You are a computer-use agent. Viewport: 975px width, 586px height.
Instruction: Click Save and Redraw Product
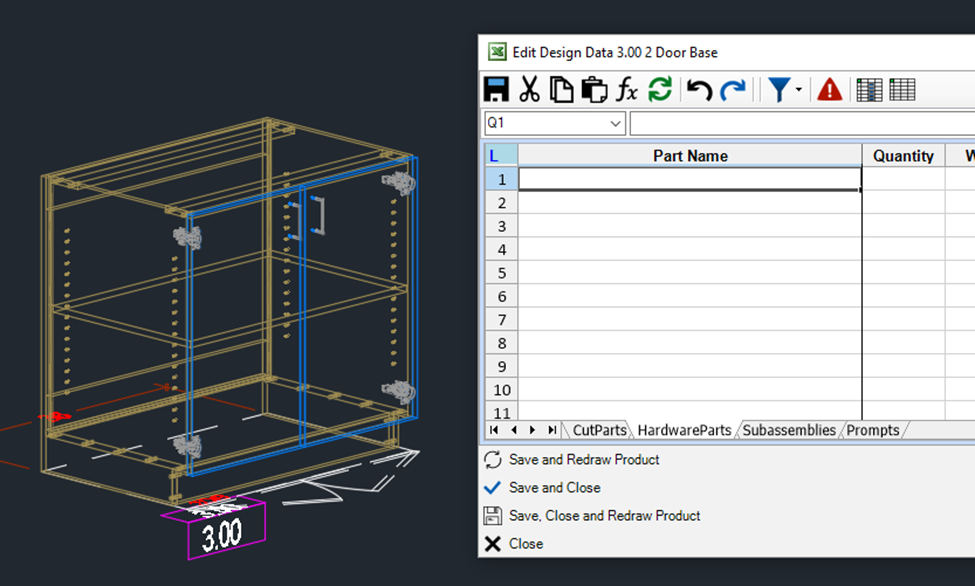pyautogui.click(x=584, y=460)
